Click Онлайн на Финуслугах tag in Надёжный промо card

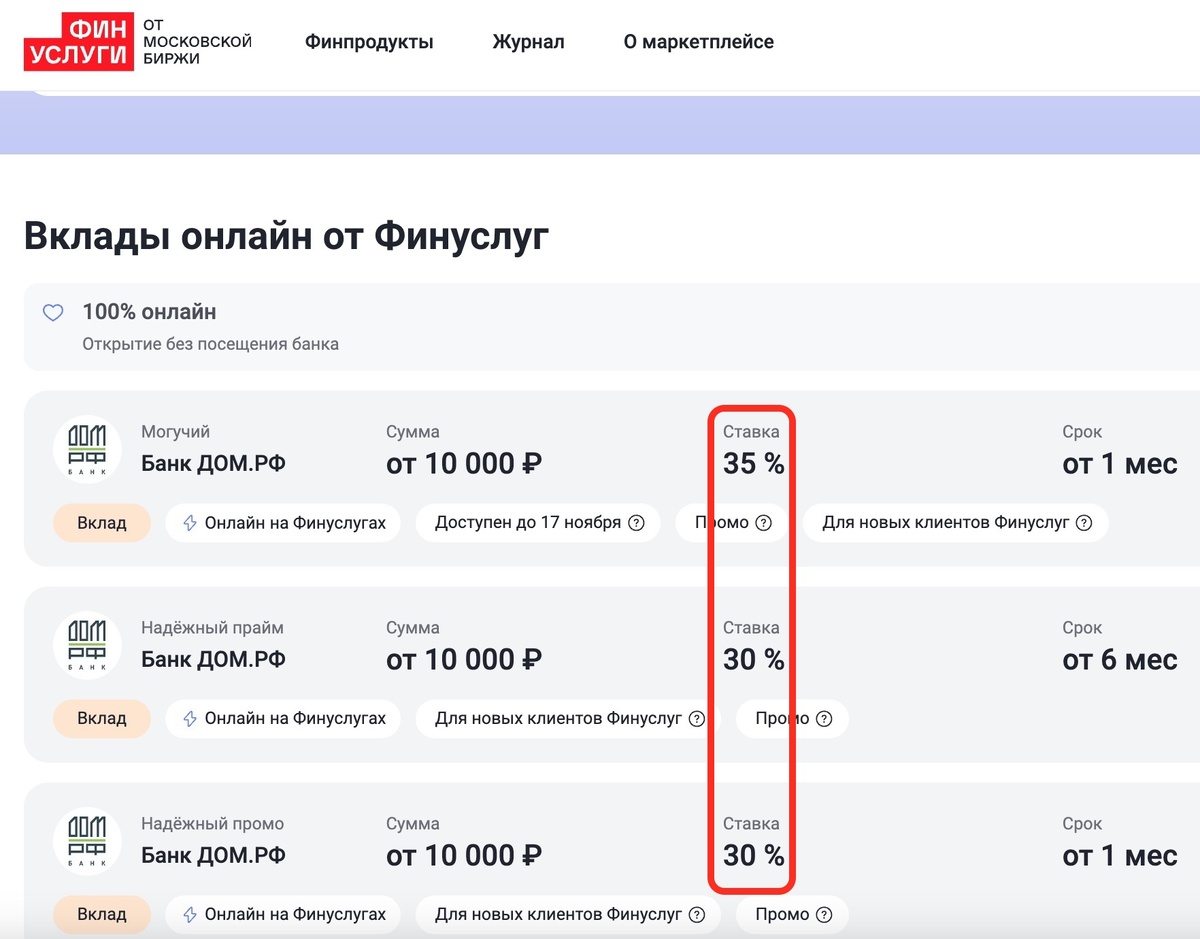[283, 914]
